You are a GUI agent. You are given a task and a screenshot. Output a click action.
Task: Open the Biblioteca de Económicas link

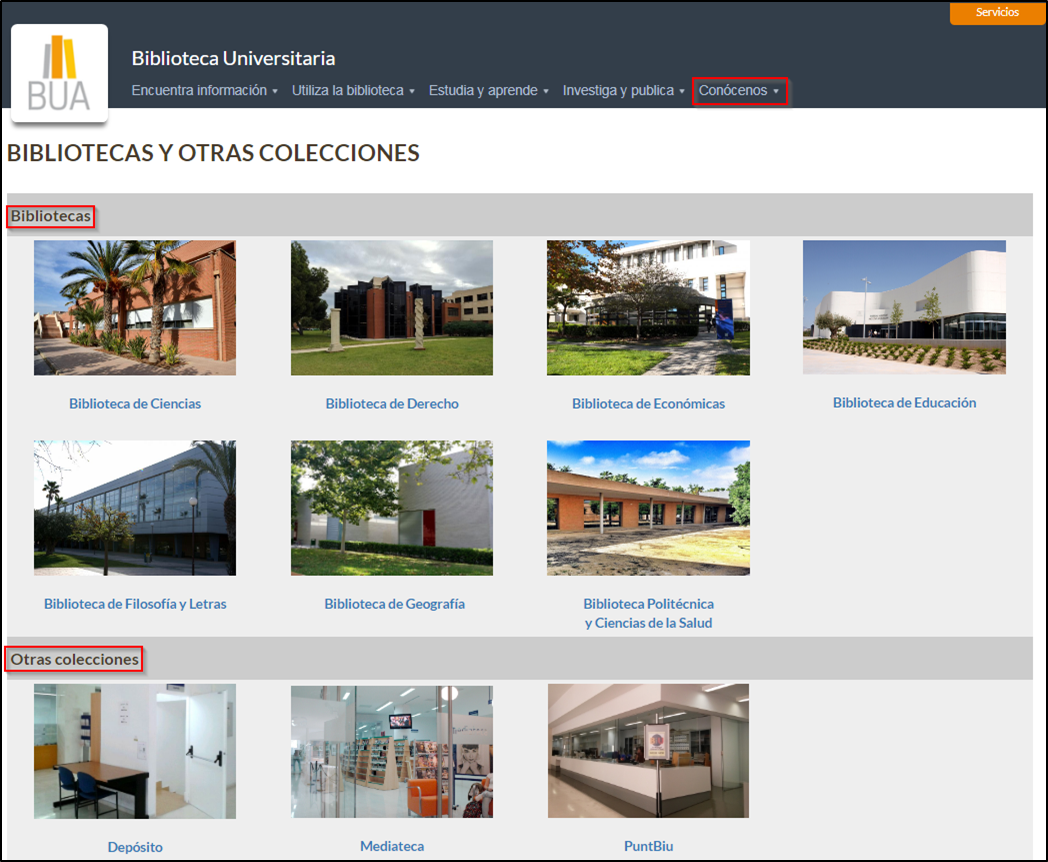tap(648, 403)
